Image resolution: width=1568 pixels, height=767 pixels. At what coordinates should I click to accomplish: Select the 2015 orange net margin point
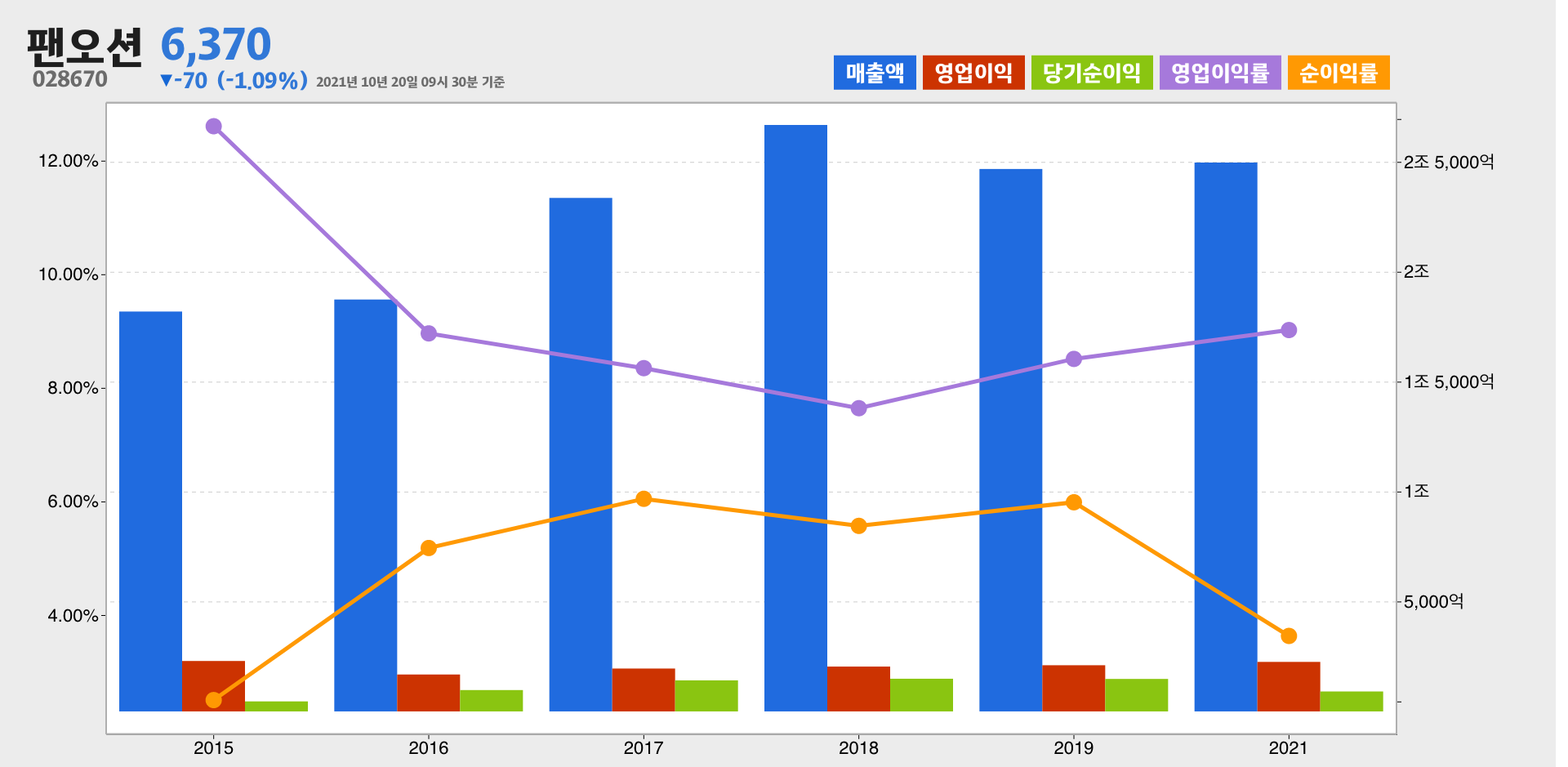point(214,699)
